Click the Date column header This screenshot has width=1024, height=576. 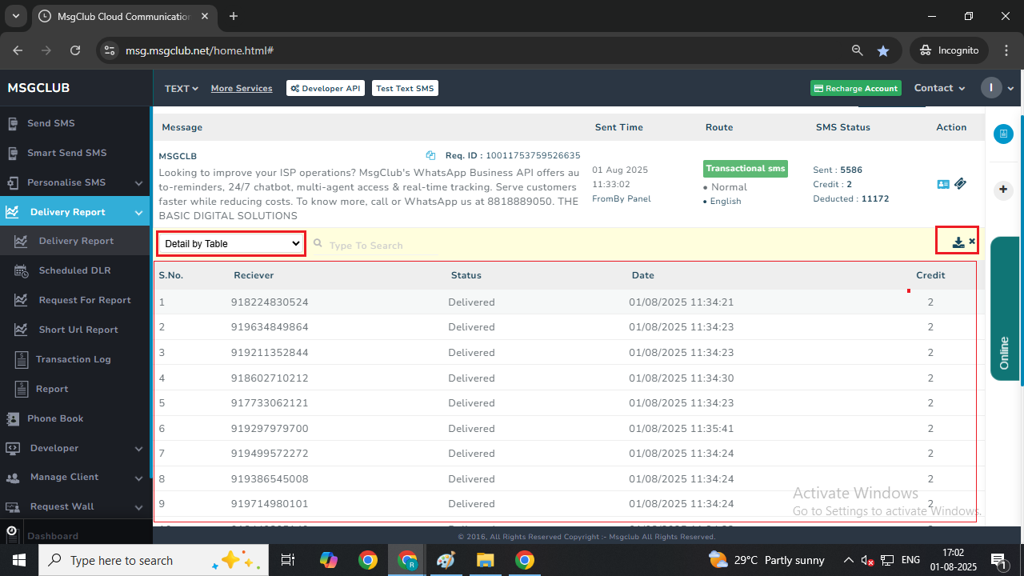(643, 276)
